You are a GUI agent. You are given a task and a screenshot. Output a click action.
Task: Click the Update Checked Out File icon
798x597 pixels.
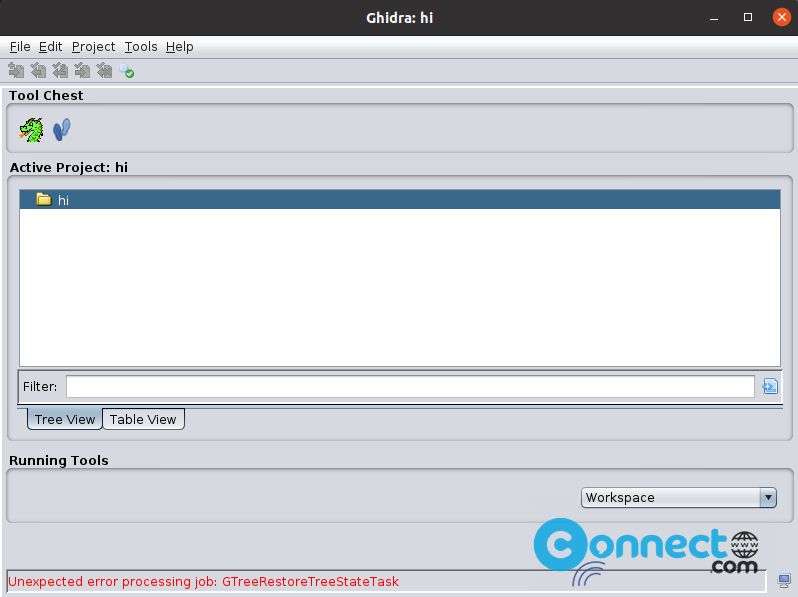coord(60,71)
